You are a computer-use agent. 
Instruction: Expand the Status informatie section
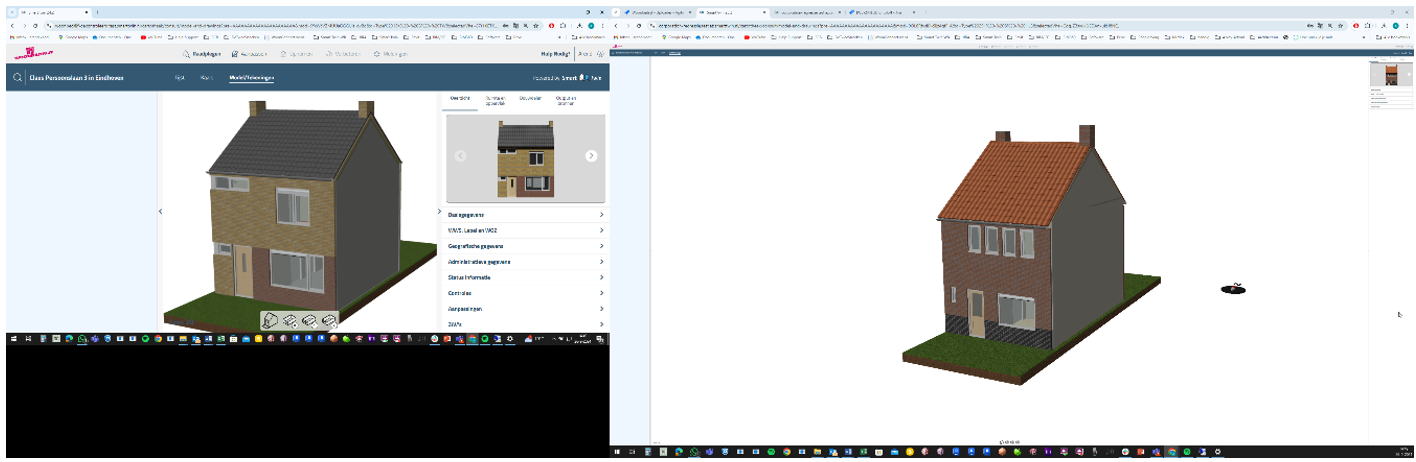coord(524,278)
